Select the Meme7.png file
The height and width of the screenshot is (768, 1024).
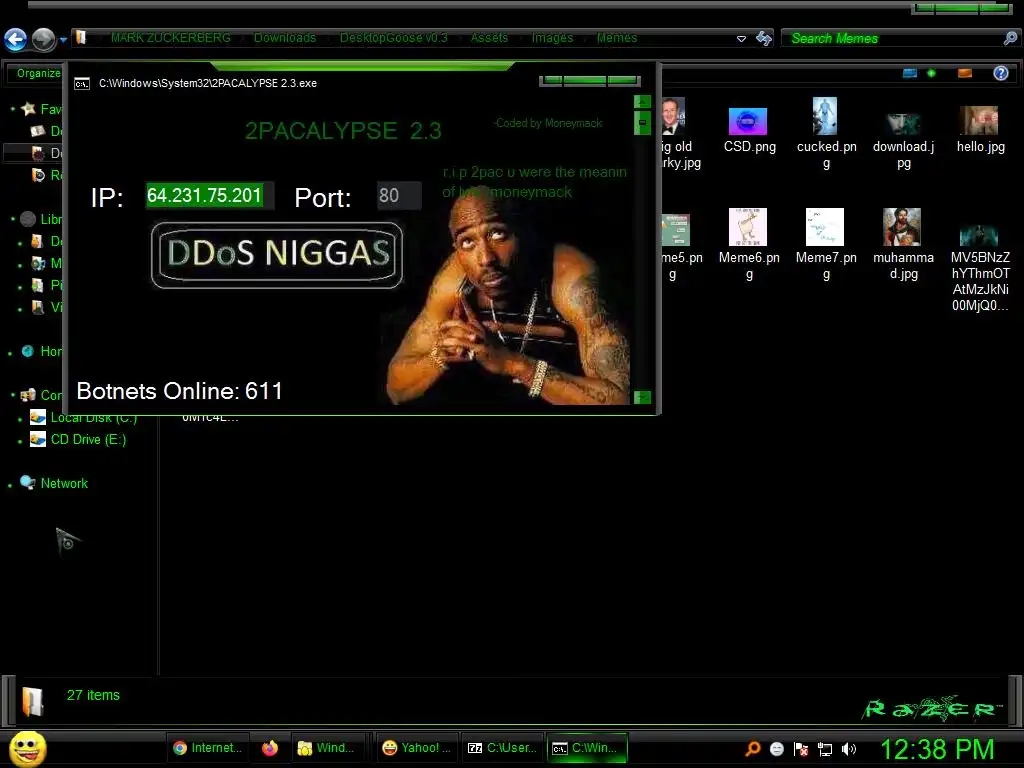[x=825, y=245]
